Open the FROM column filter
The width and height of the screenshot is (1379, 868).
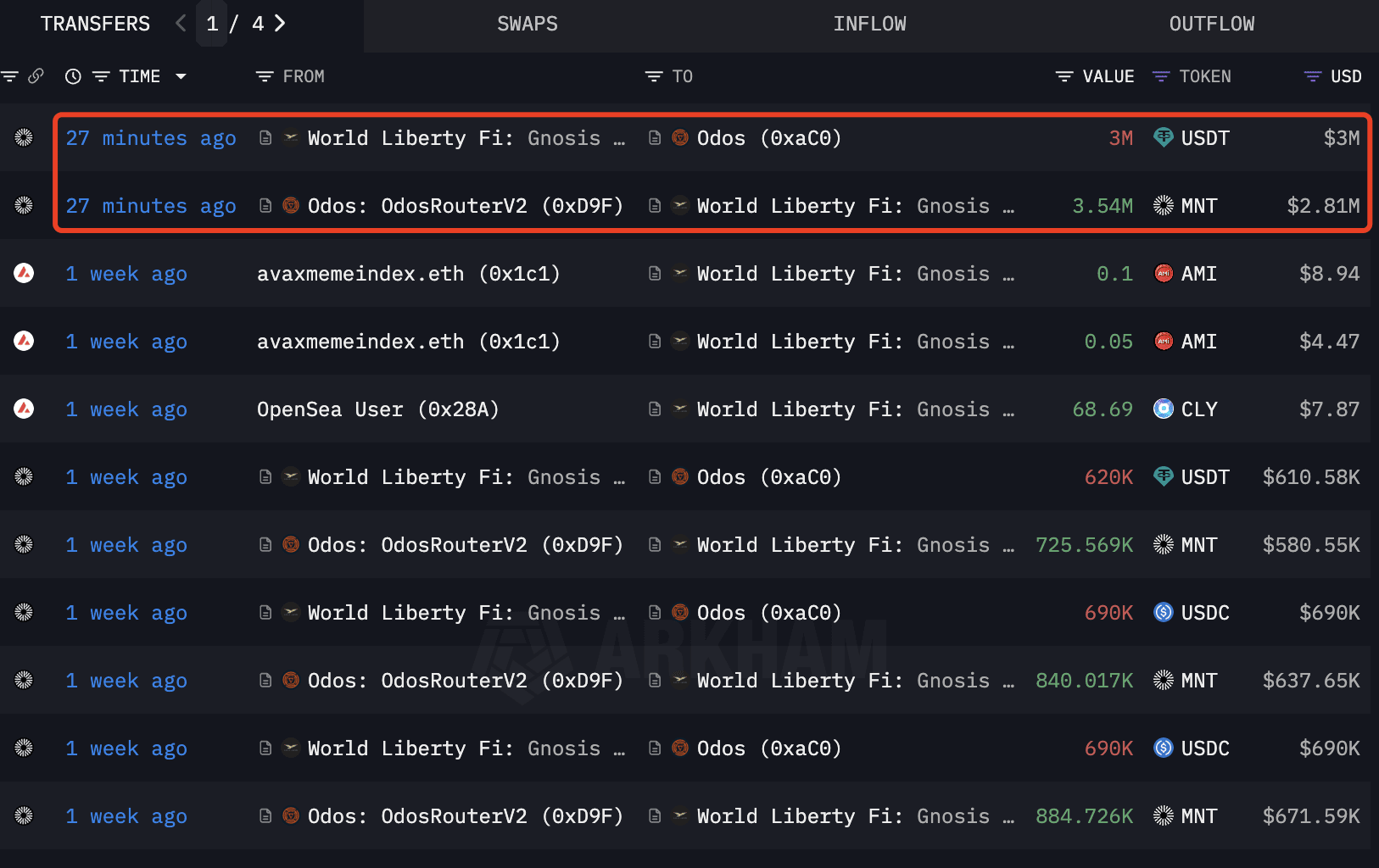tap(265, 76)
